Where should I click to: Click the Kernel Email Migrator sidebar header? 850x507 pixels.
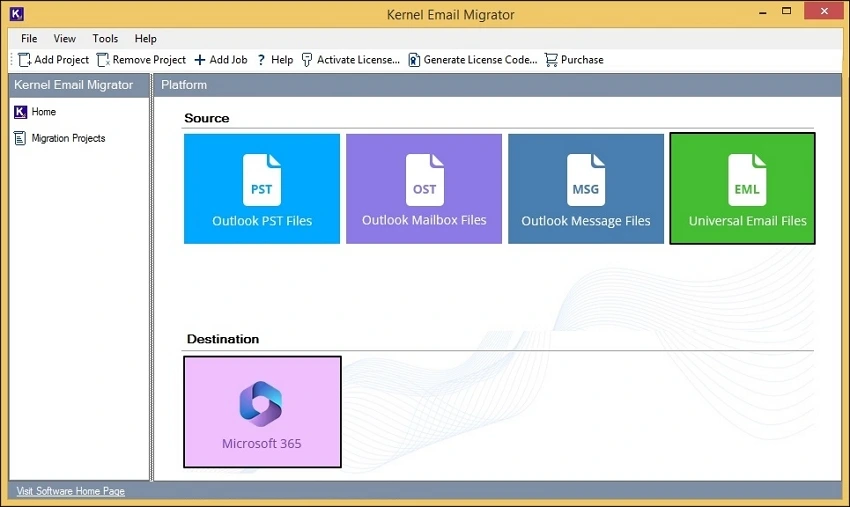(79, 85)
